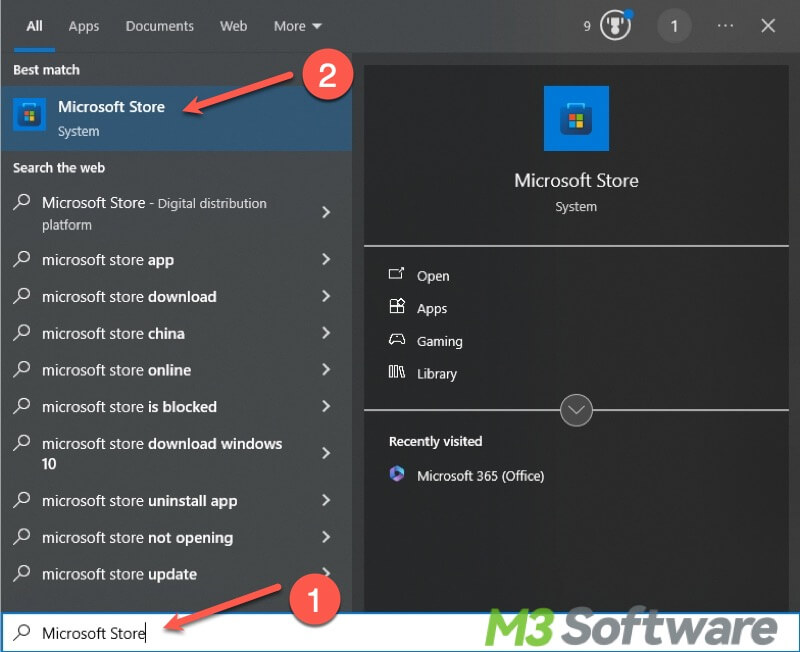Open web result Microsoft Store - Digital distribution platform
Viewport: 800px width, 652px height.
(x=154, y=213)
